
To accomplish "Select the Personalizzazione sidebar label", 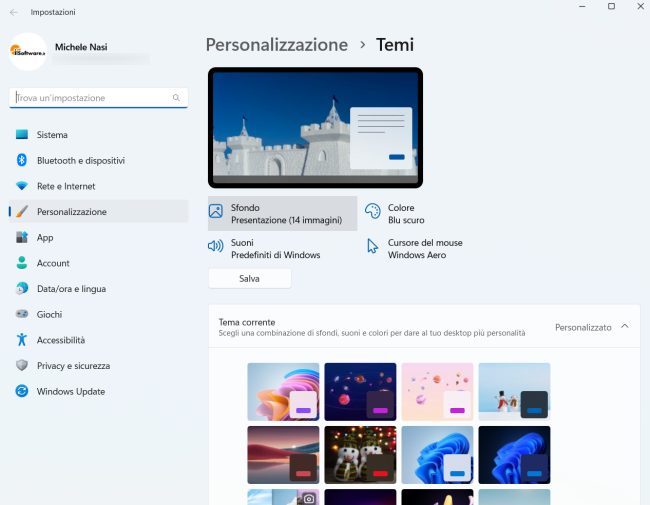I will (72, 212).
